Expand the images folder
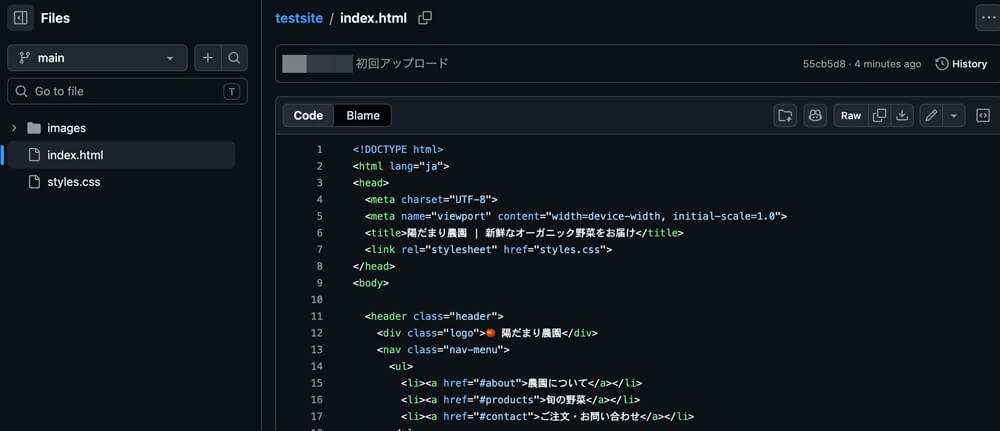The width and height of the screenshot is (1000, 431). pos(14,128)
